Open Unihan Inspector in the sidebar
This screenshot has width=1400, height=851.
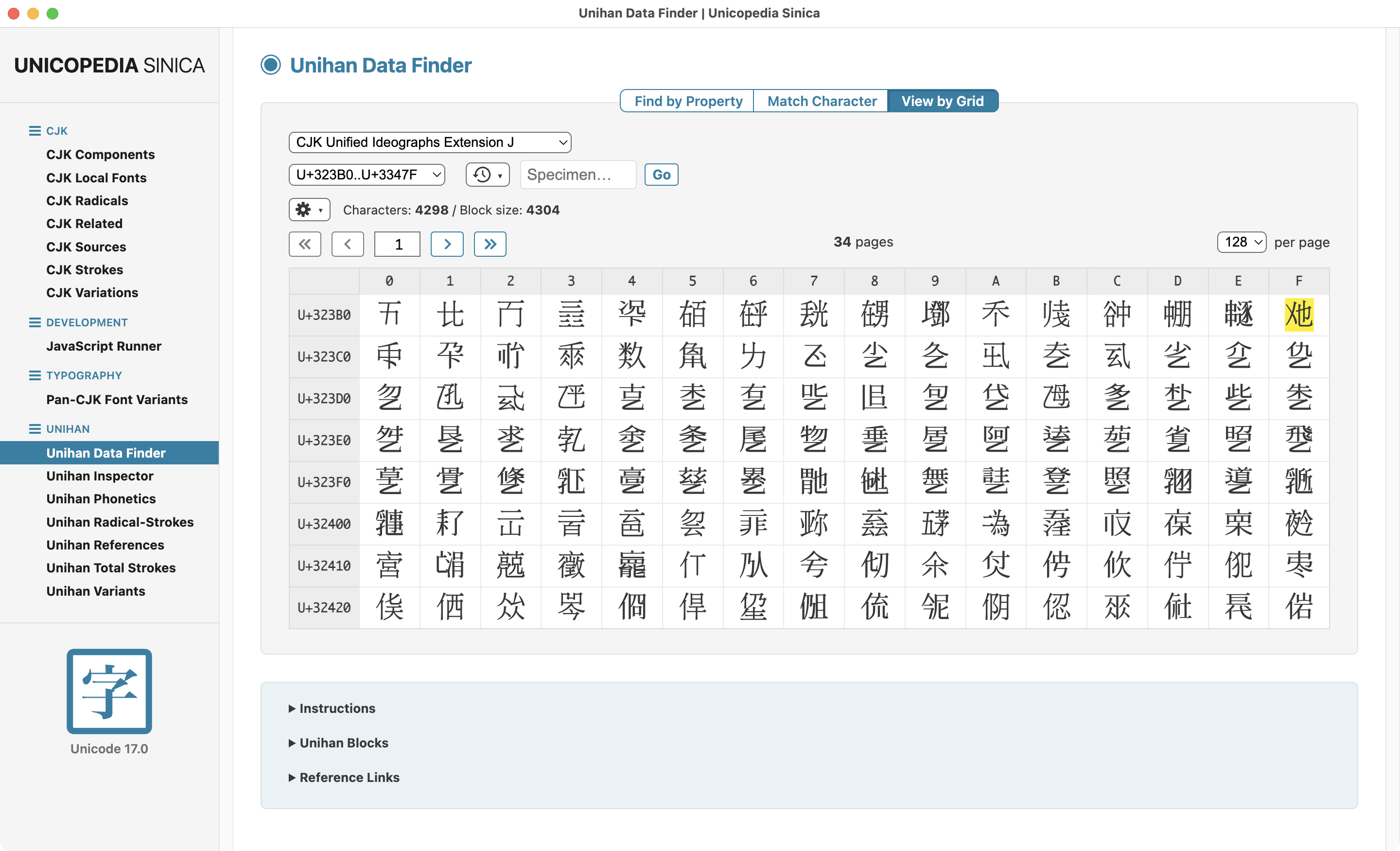[100, 476]
